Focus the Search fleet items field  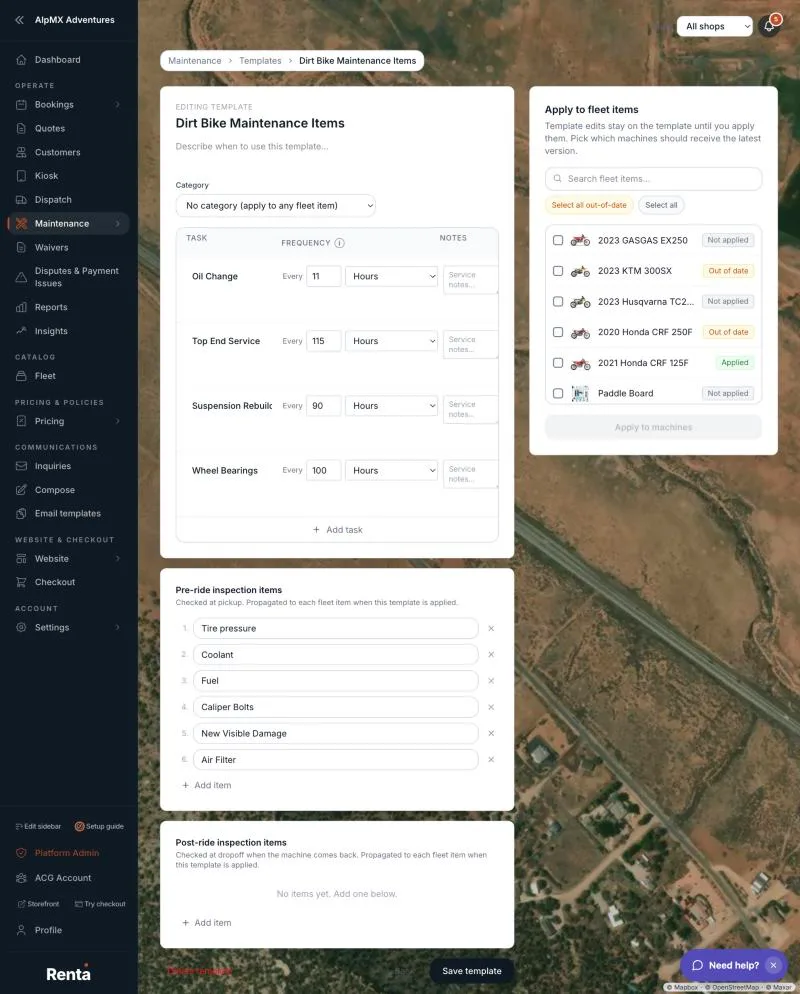pos(653,179)
